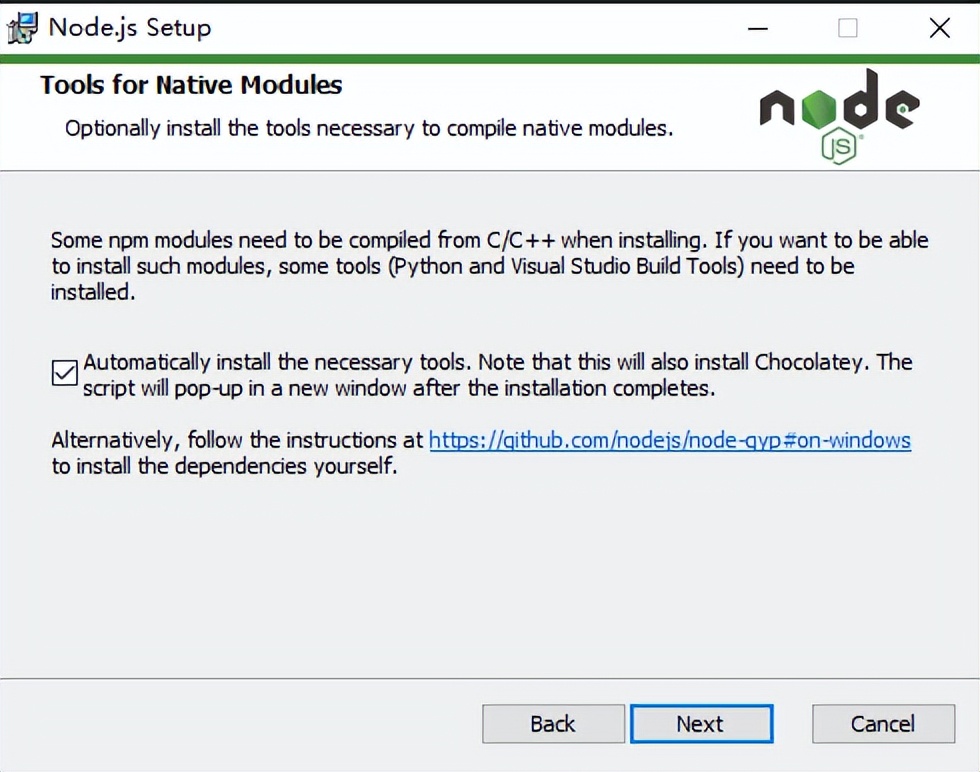Viewport: 980px width, 772px height.
Task: Click the 'Optionally install the tools' subtitle text
Action: (369, 129)
